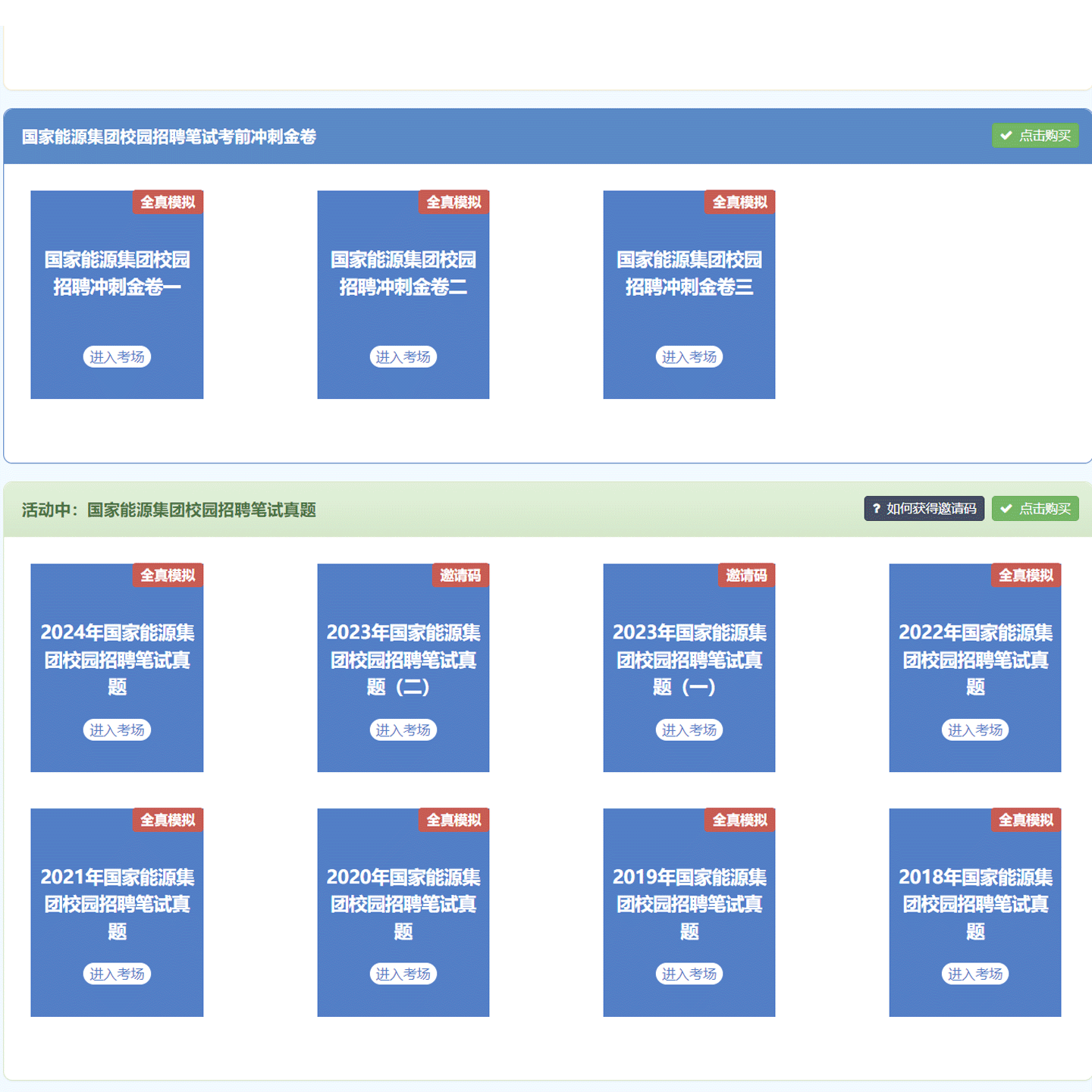Click 点击购买 in the 考前冲刺金卷 header
The image size is (1092, 1092).
coord(1035,136)
